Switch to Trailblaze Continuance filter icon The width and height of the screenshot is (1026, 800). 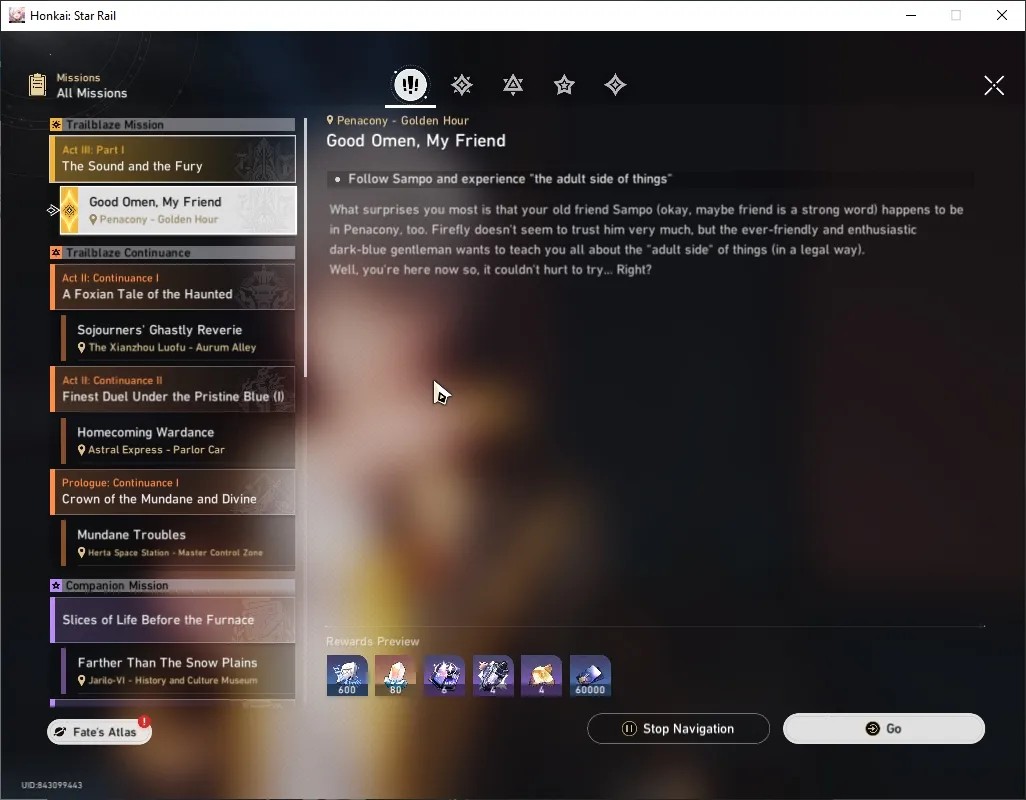(513, 84)
